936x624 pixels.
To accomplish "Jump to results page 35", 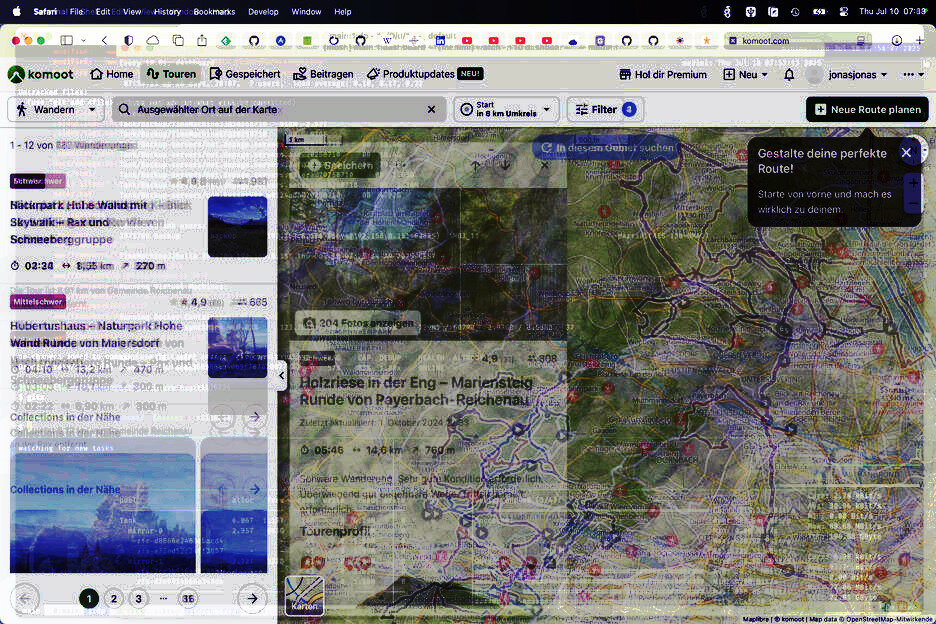I will coord(188,598).
